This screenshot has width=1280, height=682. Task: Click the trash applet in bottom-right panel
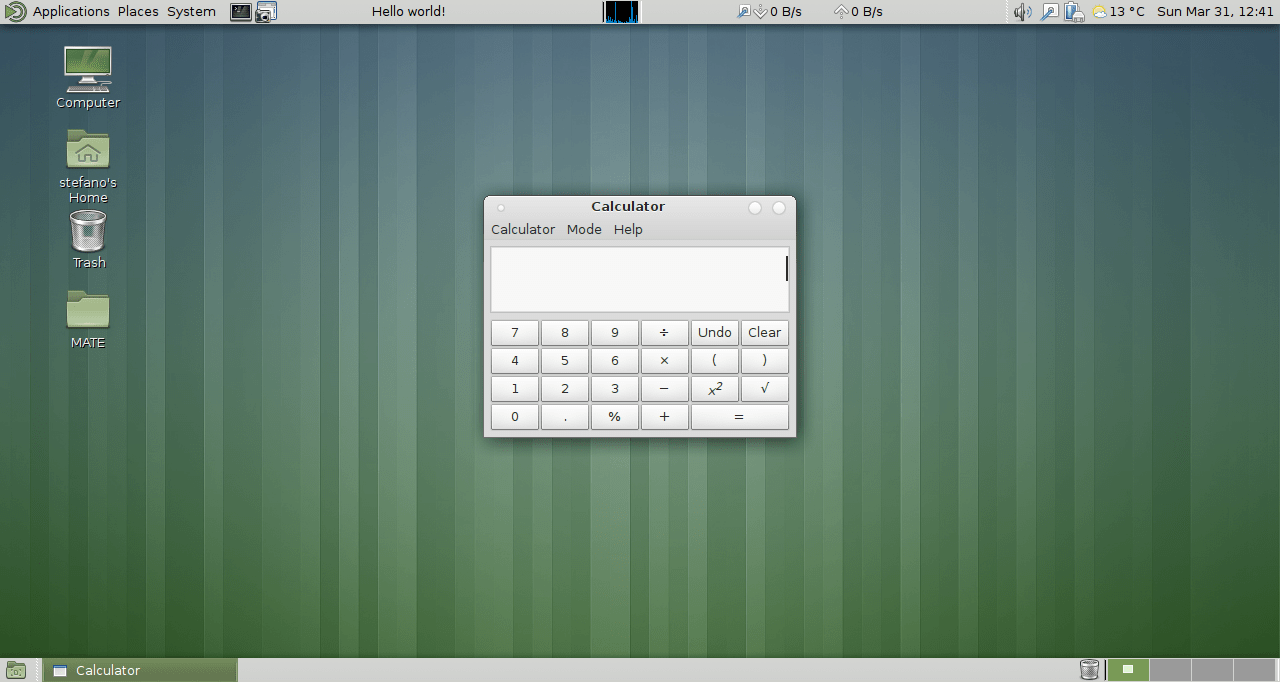click(1089, 669)
